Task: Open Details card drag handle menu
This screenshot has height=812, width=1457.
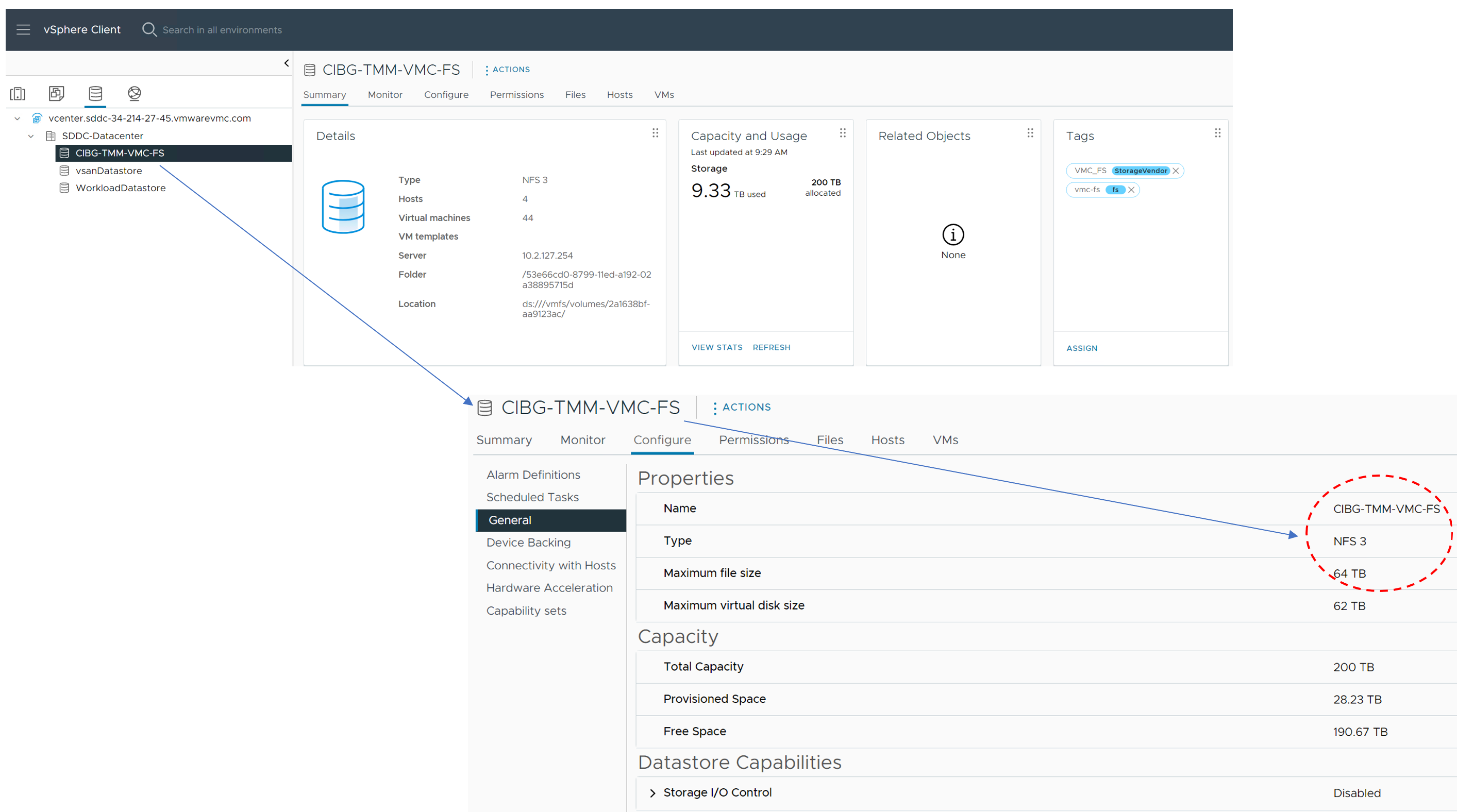Action: [x=655, y=133]
